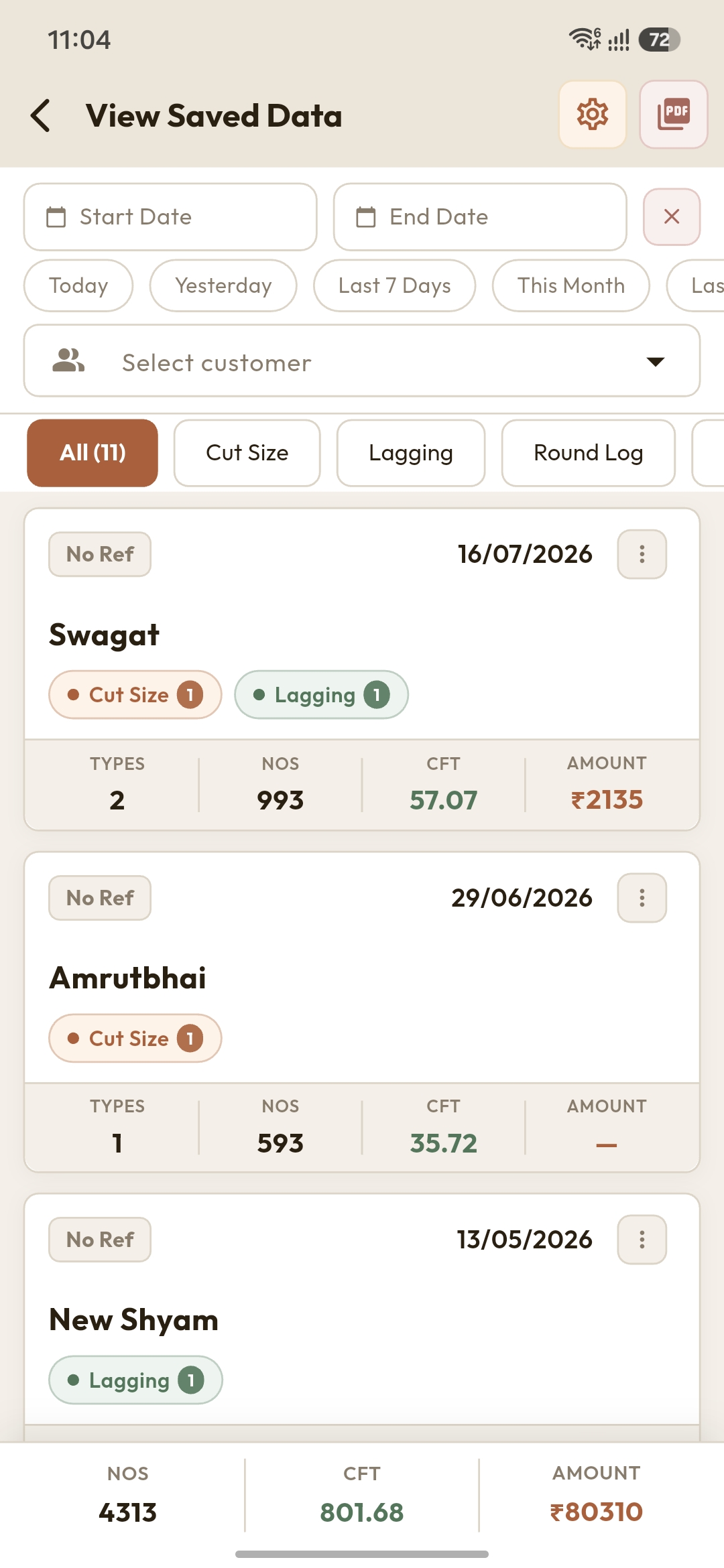Select the Yesterday filter chip

point(223,285)
